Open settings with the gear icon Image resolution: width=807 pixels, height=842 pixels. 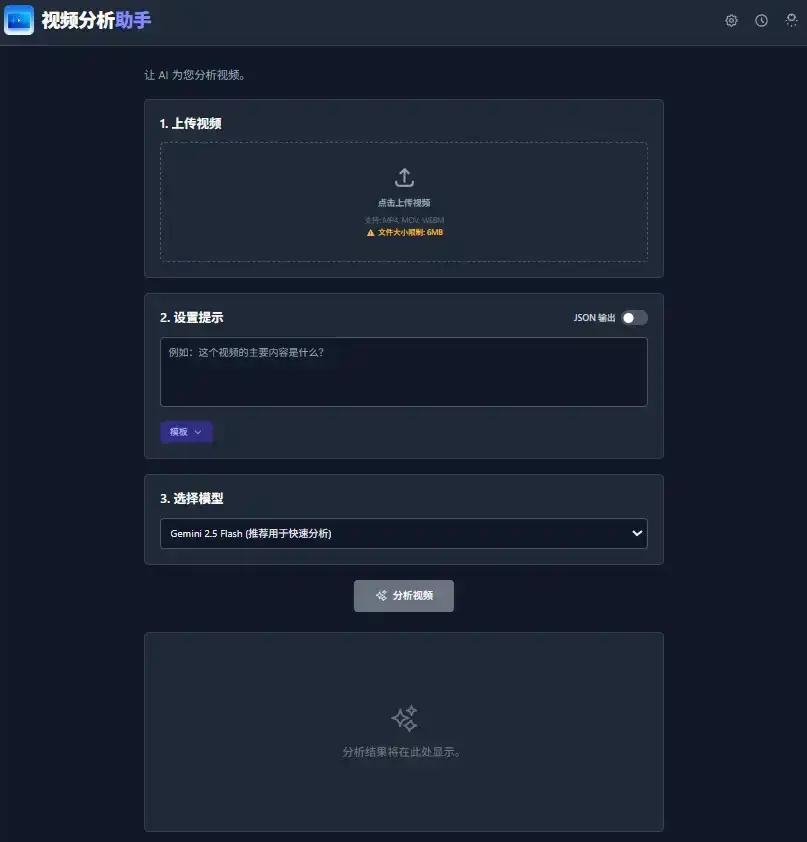pyautogui.click(x=731, y=20)
